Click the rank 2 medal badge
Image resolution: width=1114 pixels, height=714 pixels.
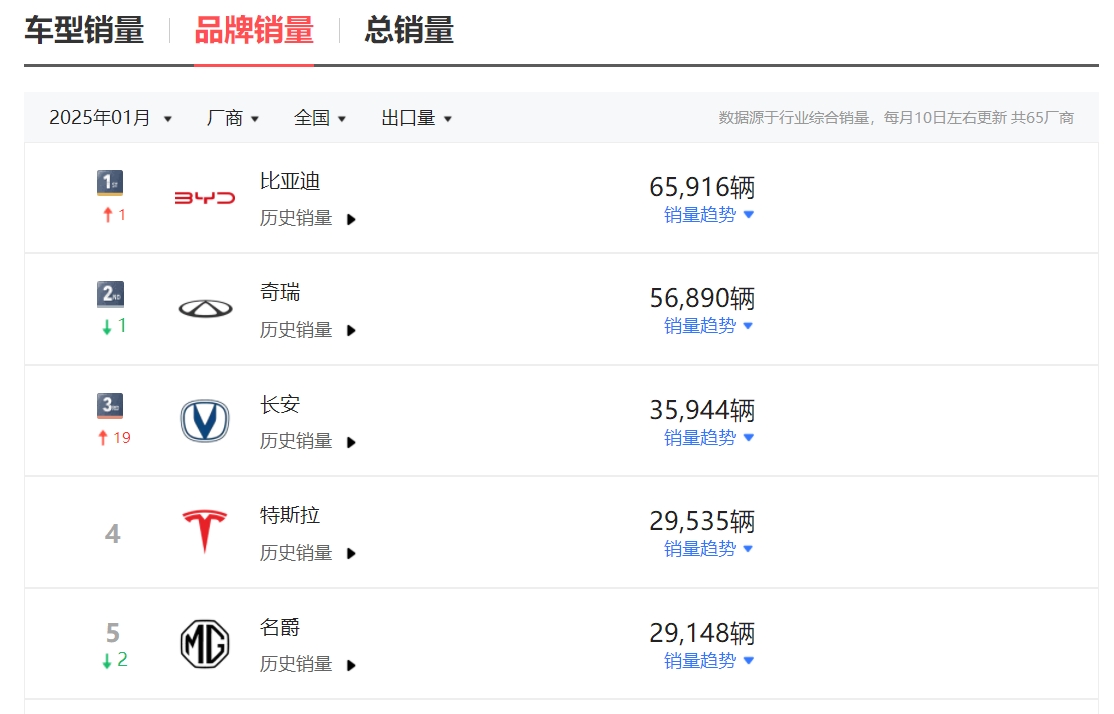pyautogui.click(x=110, y=294)
